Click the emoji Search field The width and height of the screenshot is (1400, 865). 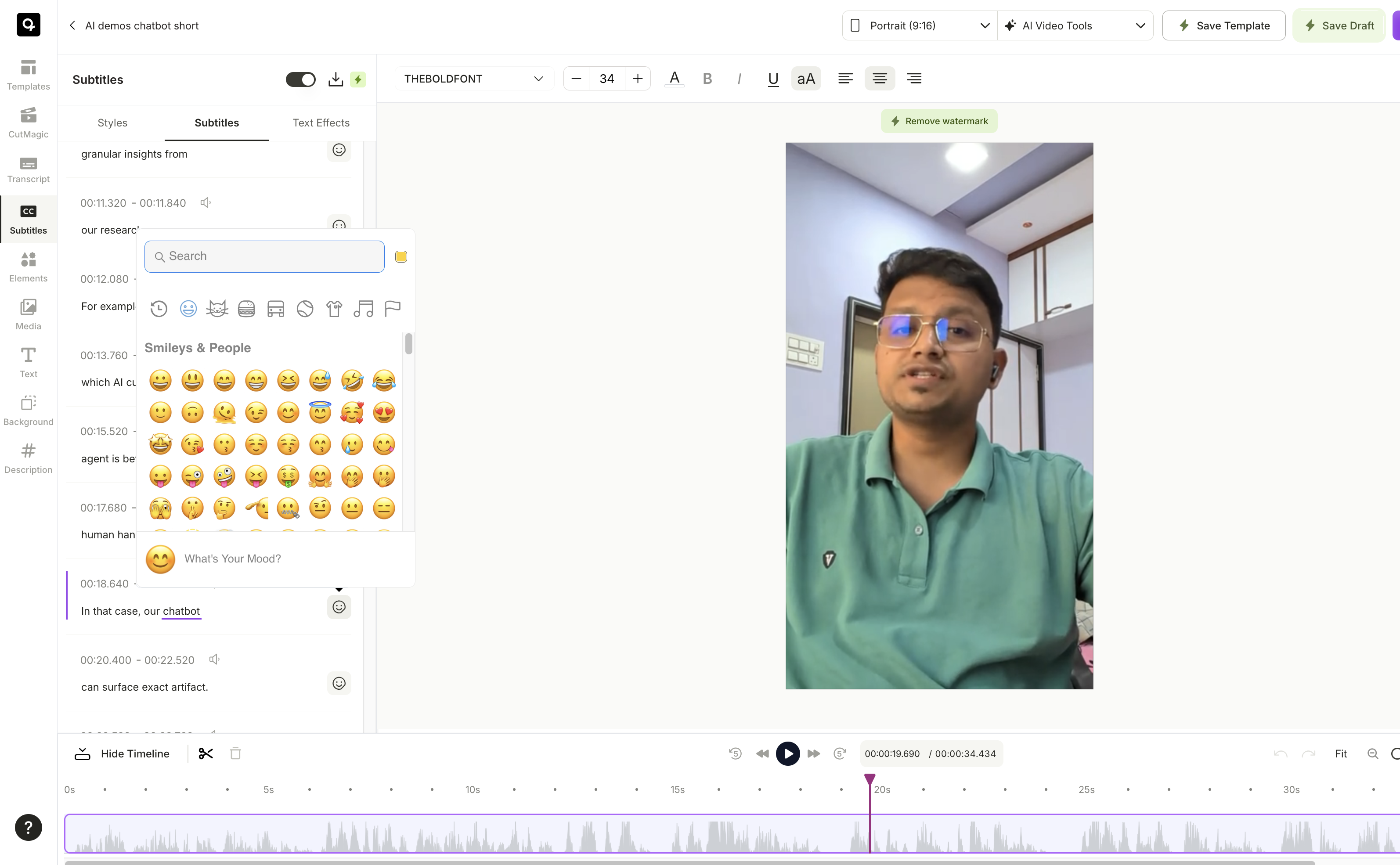[x=264, y=256]
